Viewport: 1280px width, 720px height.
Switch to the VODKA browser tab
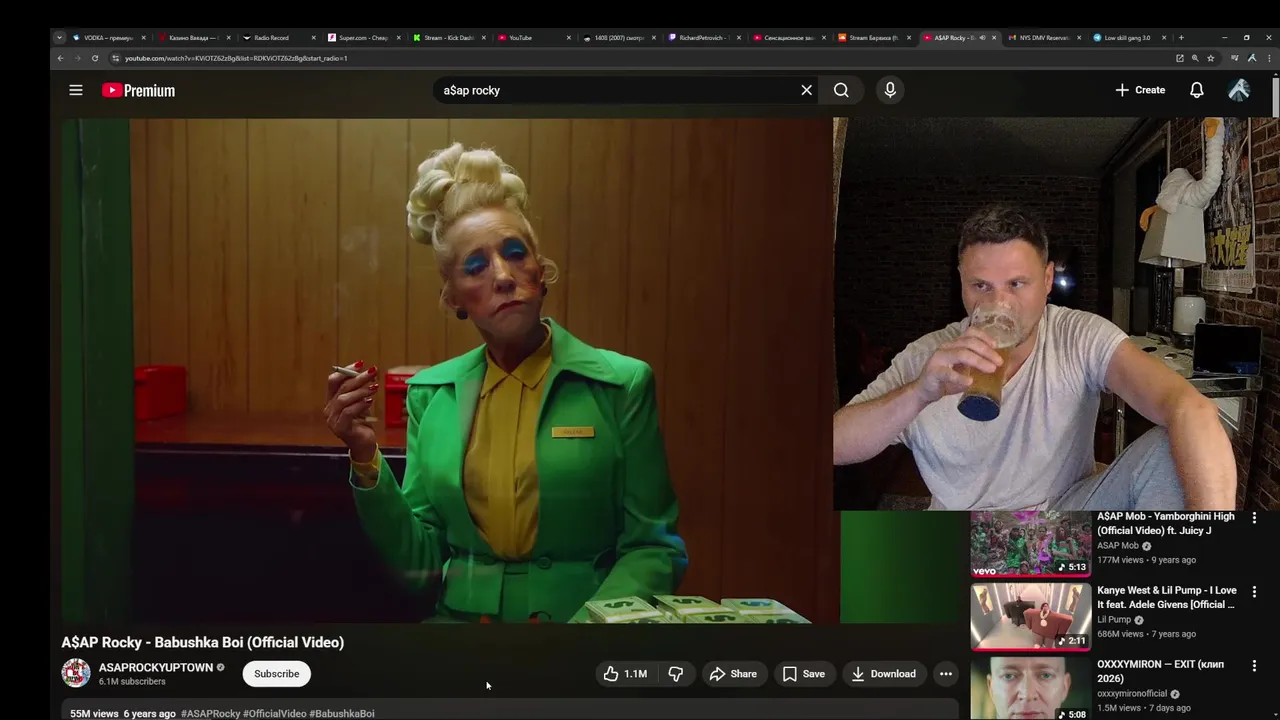(x=108, y=38)
